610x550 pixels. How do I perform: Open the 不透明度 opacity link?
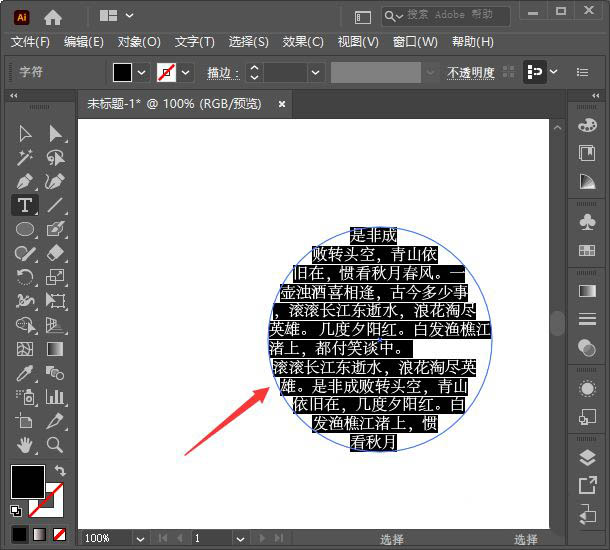pyautogui.click(x=471, y=73)
